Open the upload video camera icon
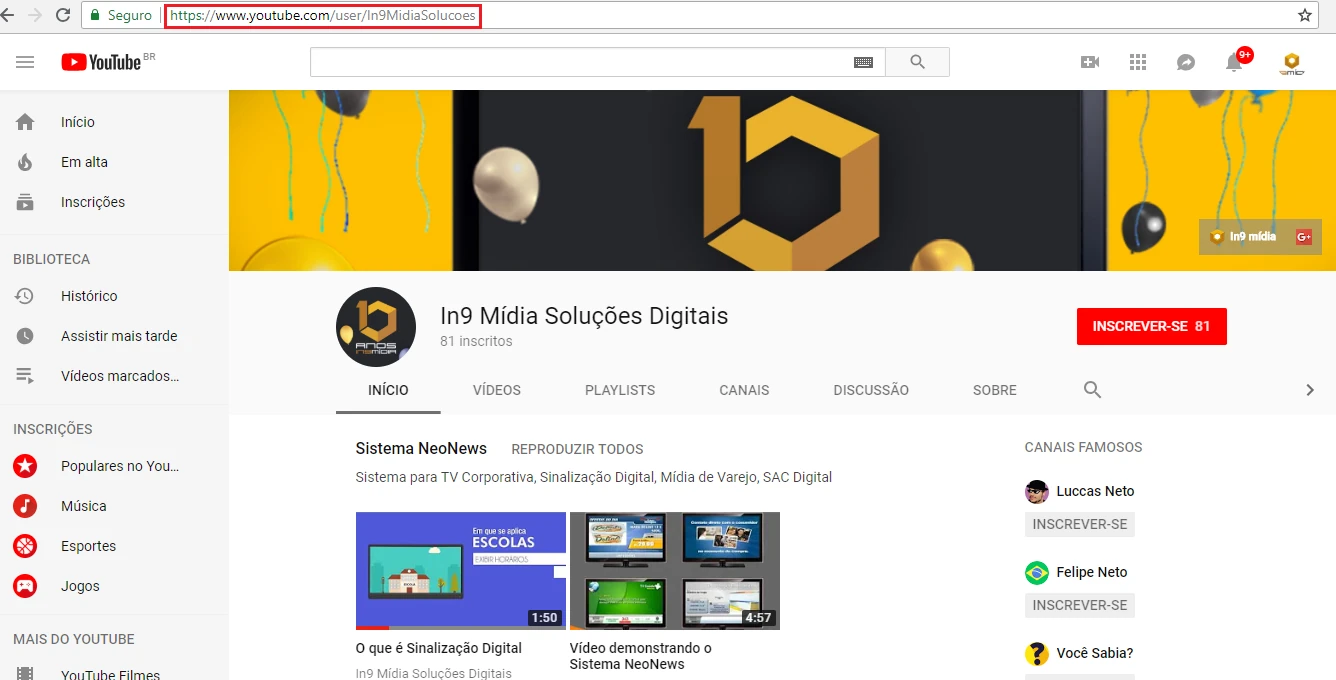The image size is (1336, 680). point(1090,62)
